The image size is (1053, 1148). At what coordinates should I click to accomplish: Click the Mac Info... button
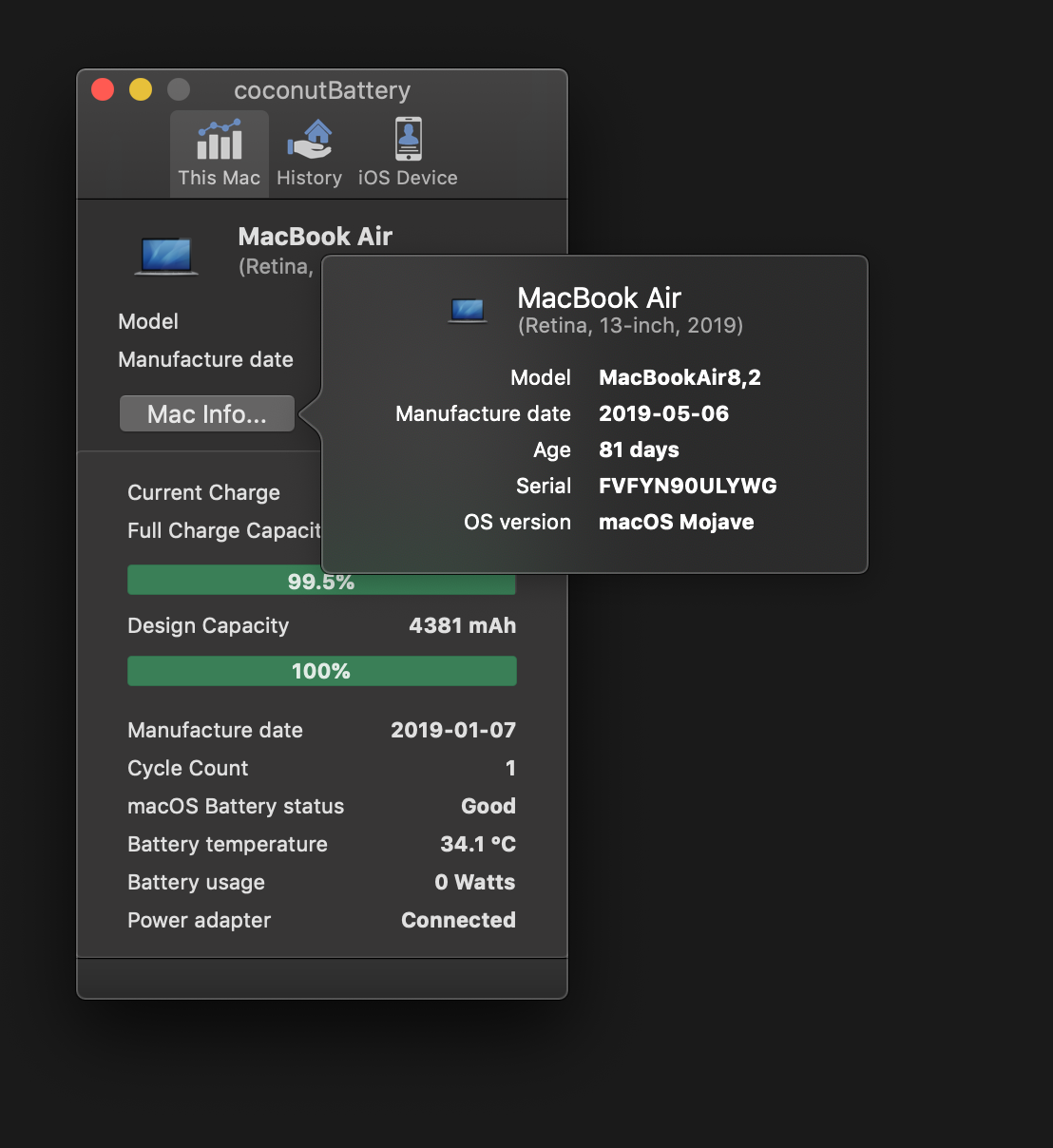click(x=207, y=414)
